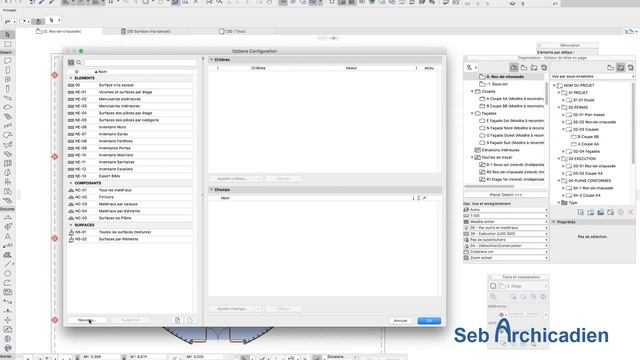The width and height of the screenshot is (640, 360).
Task: Select scheme NE-01 Volumes et surfaces par étage
Action: click(x=130, y=92)
